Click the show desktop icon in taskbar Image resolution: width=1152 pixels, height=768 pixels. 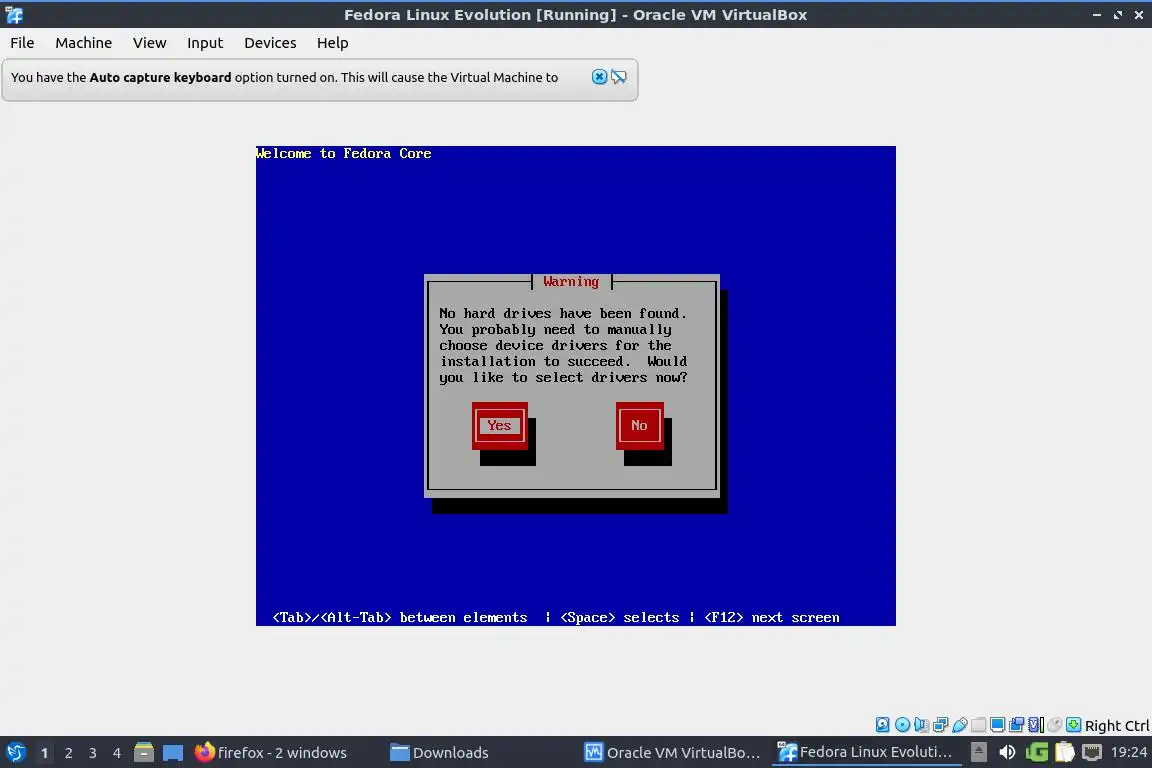[x=173, y=753]
